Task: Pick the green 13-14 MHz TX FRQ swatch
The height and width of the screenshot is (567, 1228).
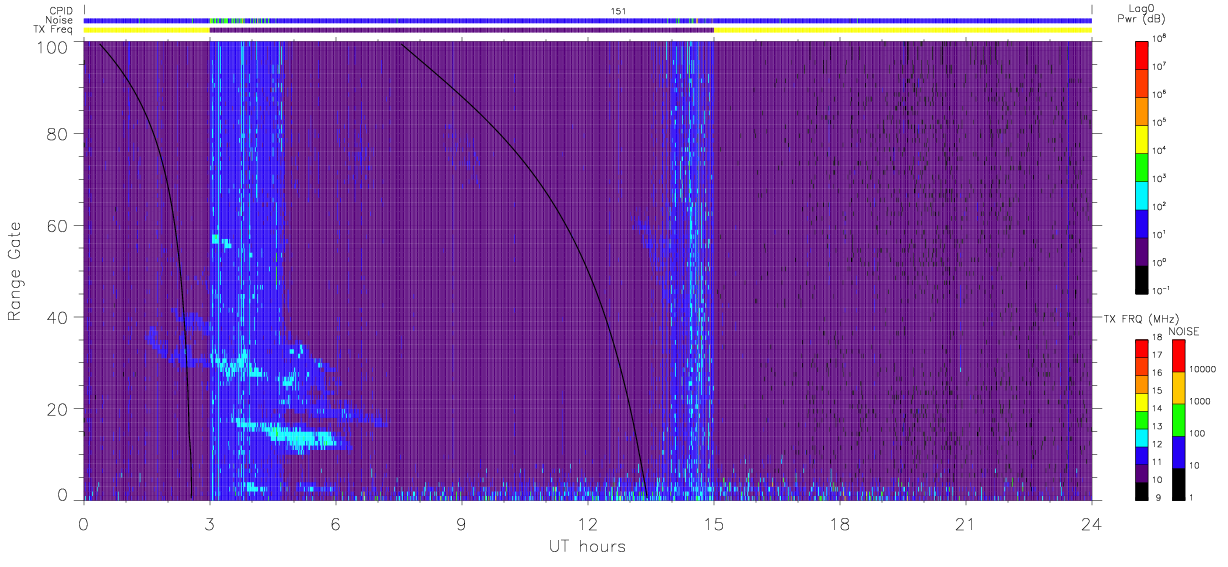Action: coord(1142,418)
